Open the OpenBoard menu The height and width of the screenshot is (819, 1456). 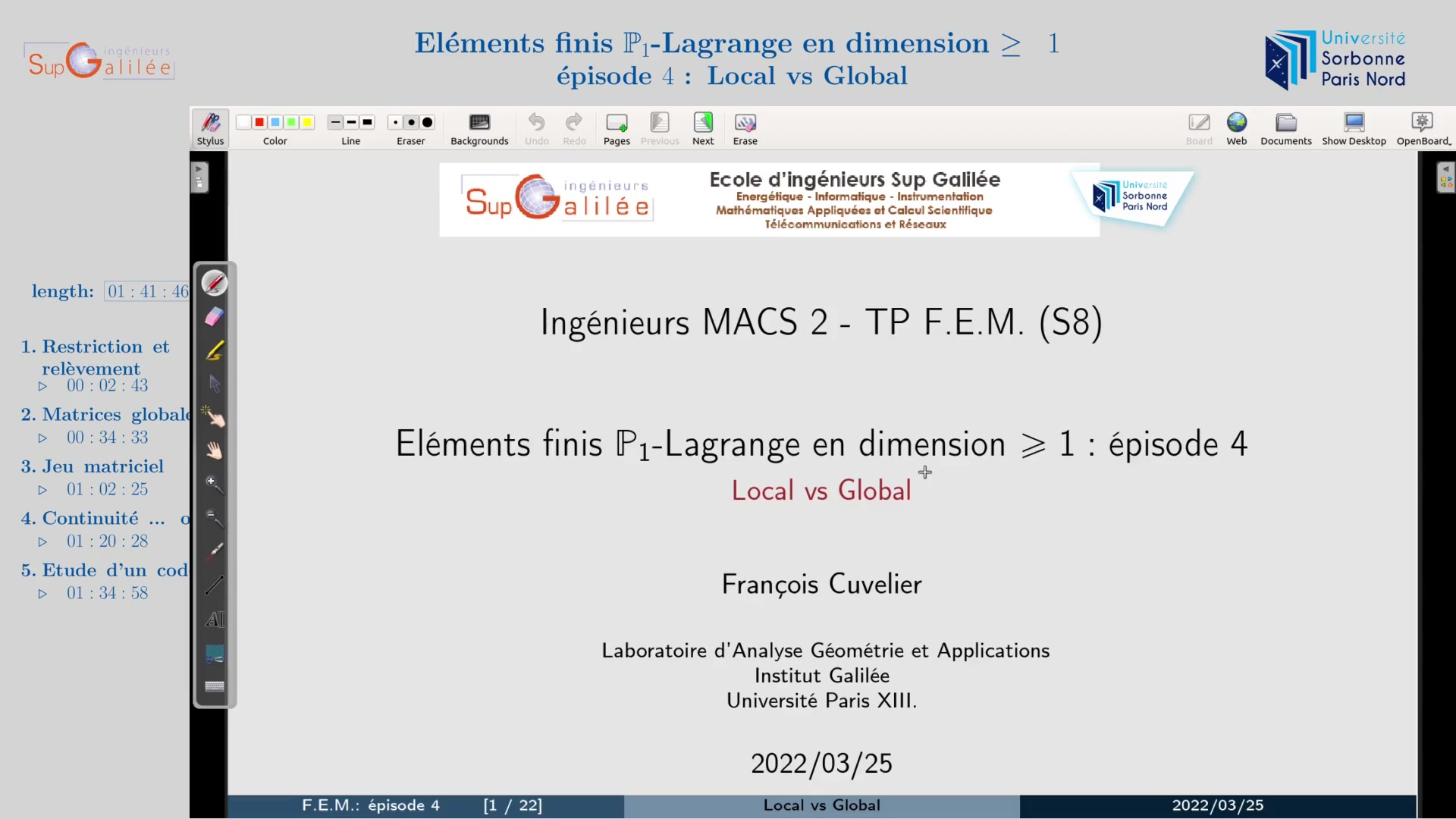1423,129
